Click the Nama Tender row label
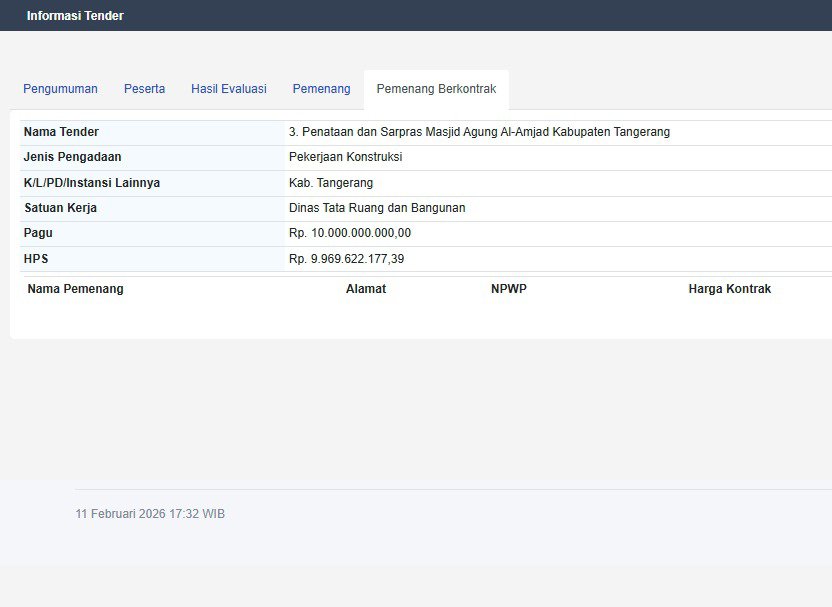Viewport: 832px width, 607px height. coord(61,132)
